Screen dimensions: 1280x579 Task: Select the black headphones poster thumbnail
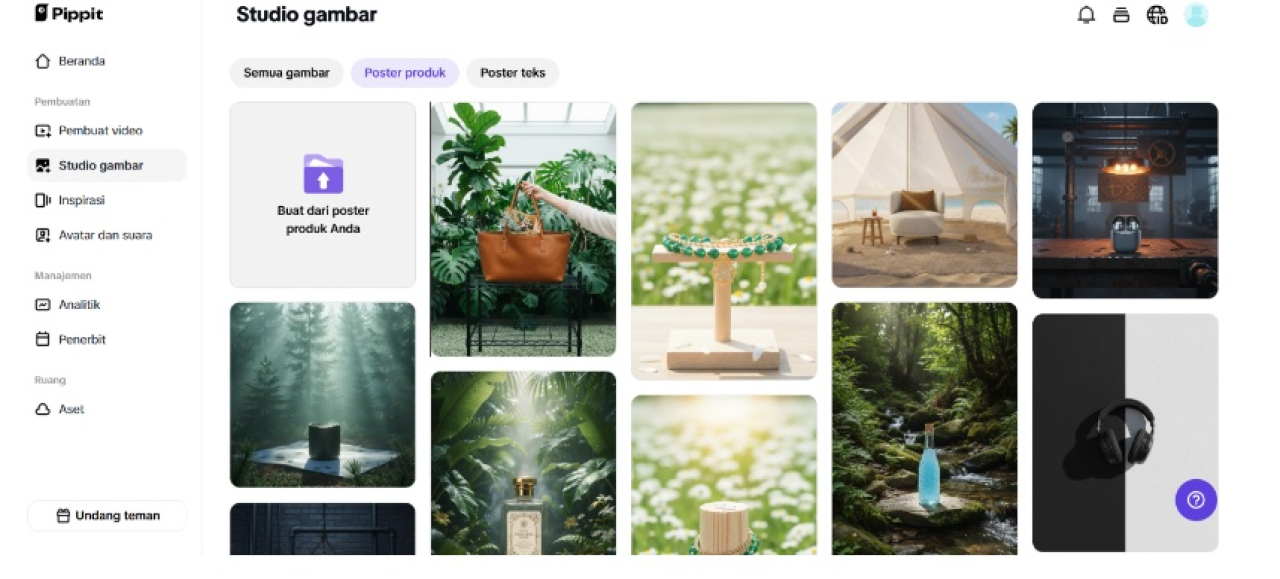tap(1125, 432)
